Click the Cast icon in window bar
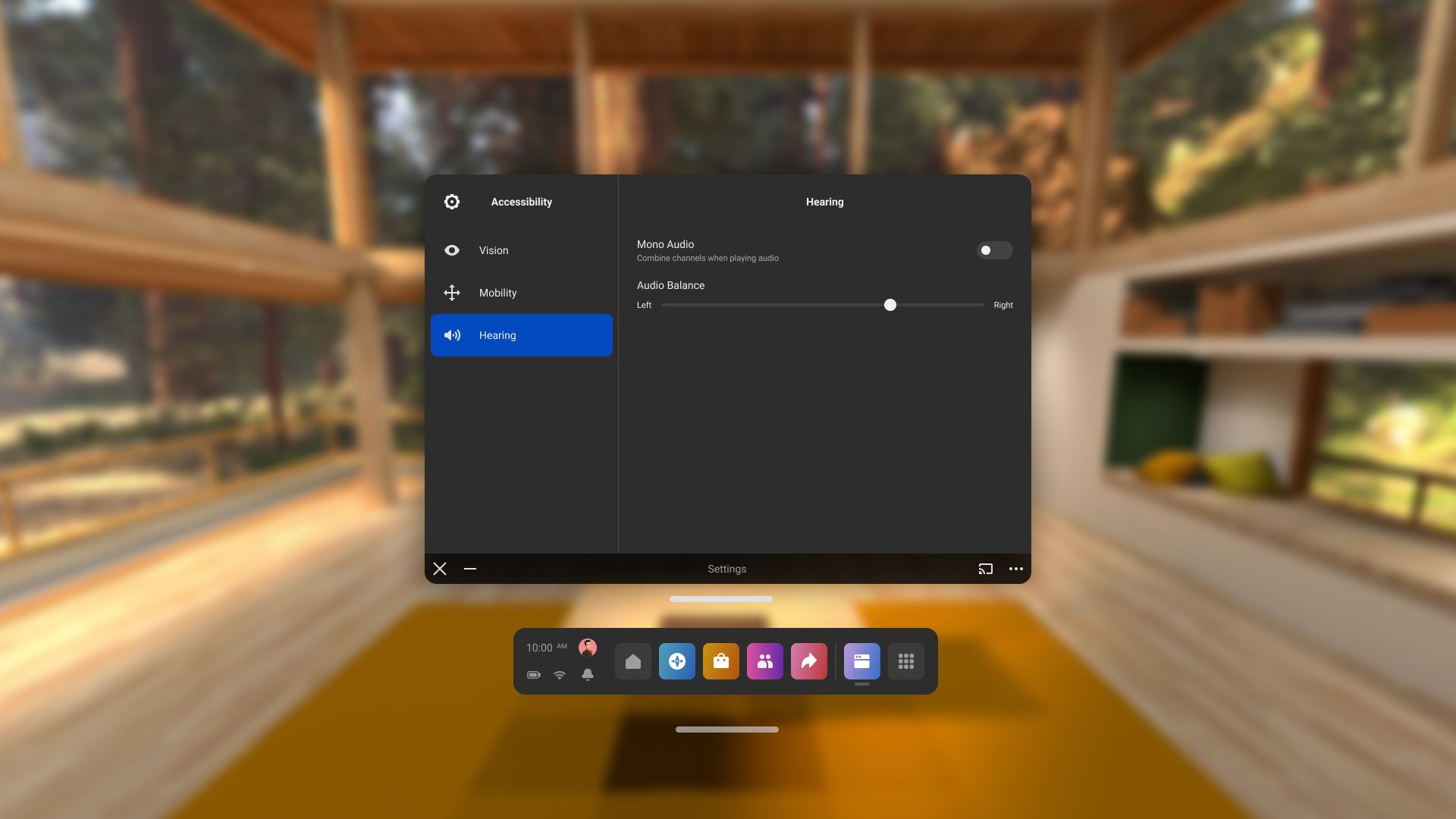This screenshot has width=1456, height=819. [x=985, y=569]
